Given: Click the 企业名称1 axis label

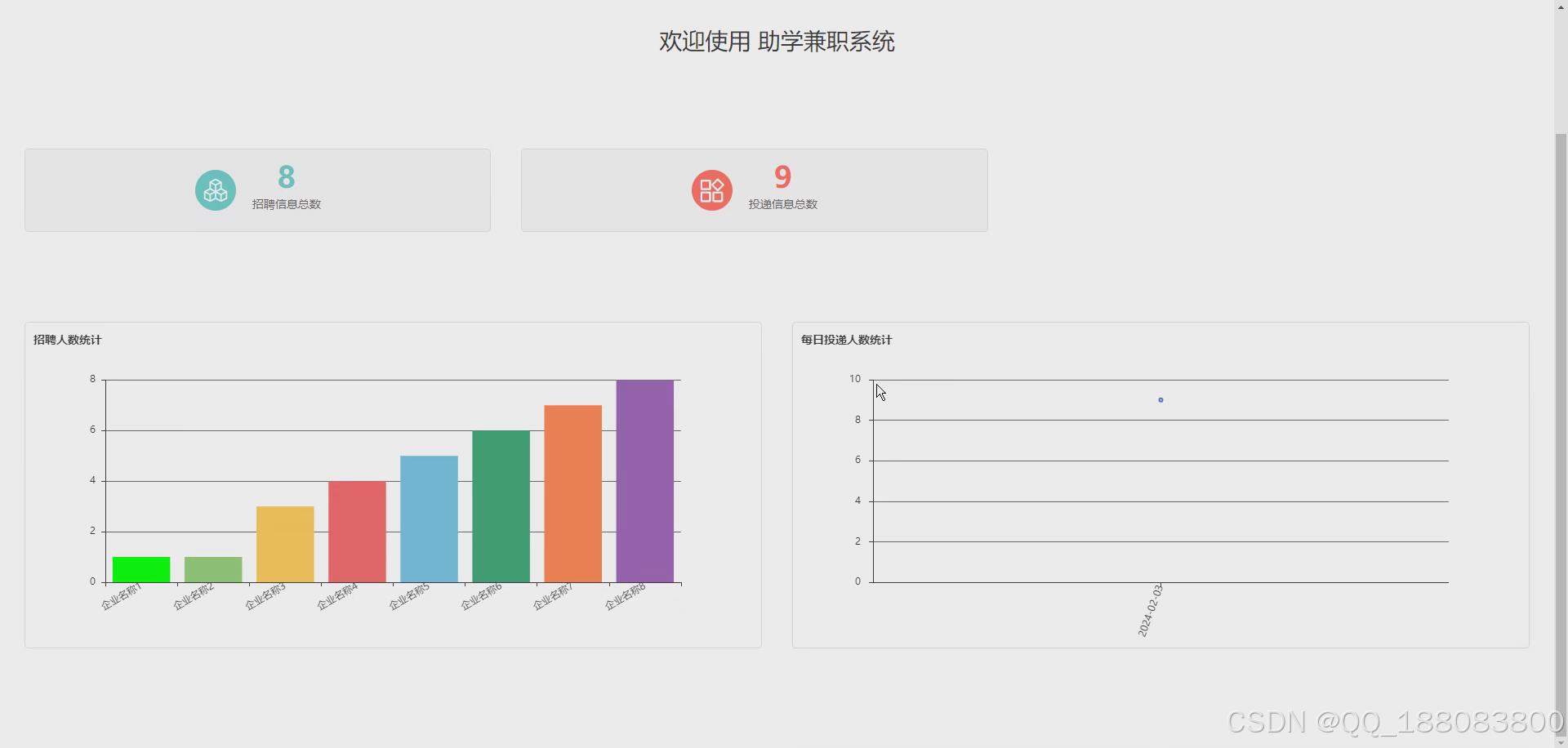Looking at the screenshot, I should pos(122,597).
